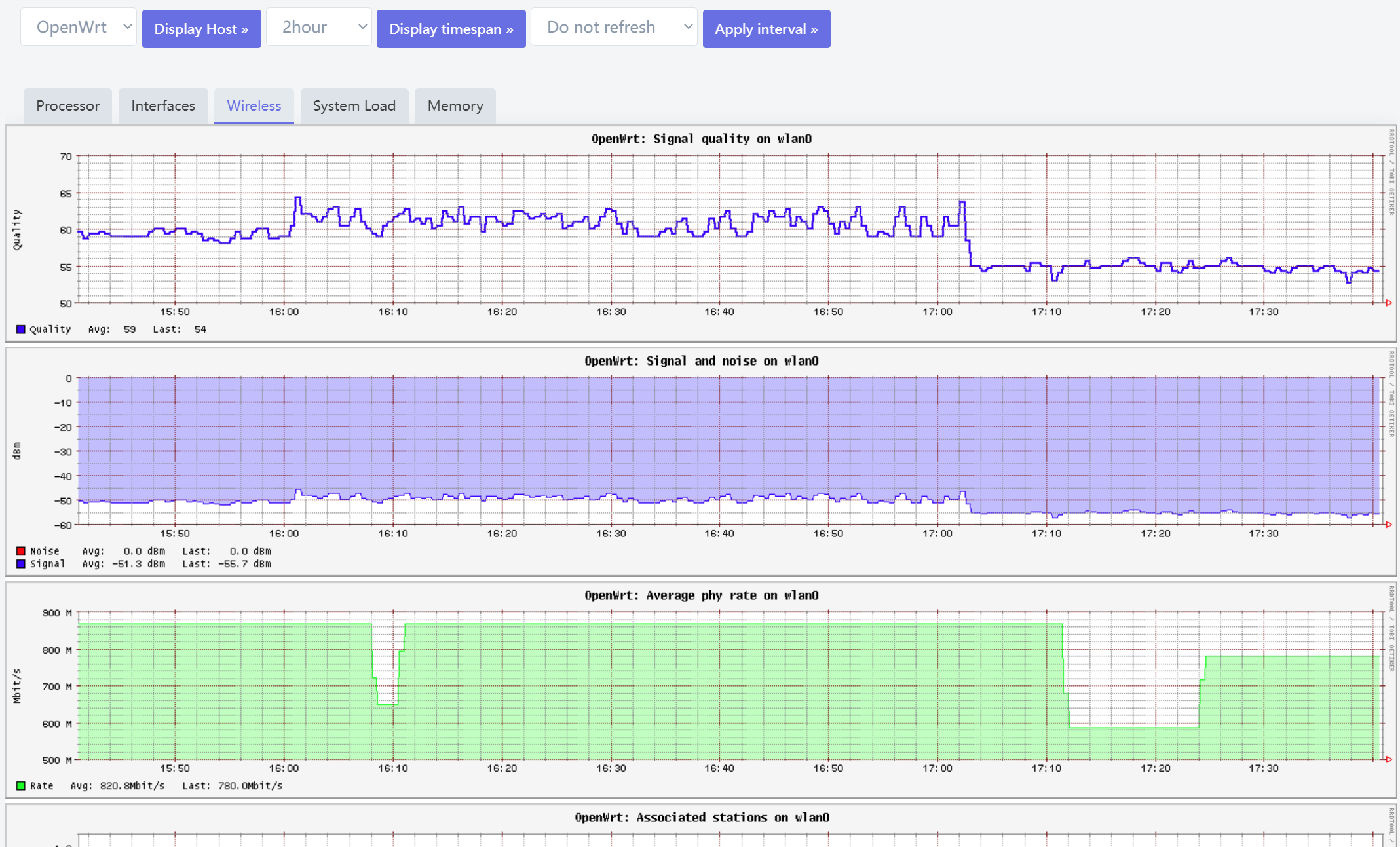Screen dimensions: 1400x847
Task: Click the blue Quality legend swatch
Action: coord(20,329)
